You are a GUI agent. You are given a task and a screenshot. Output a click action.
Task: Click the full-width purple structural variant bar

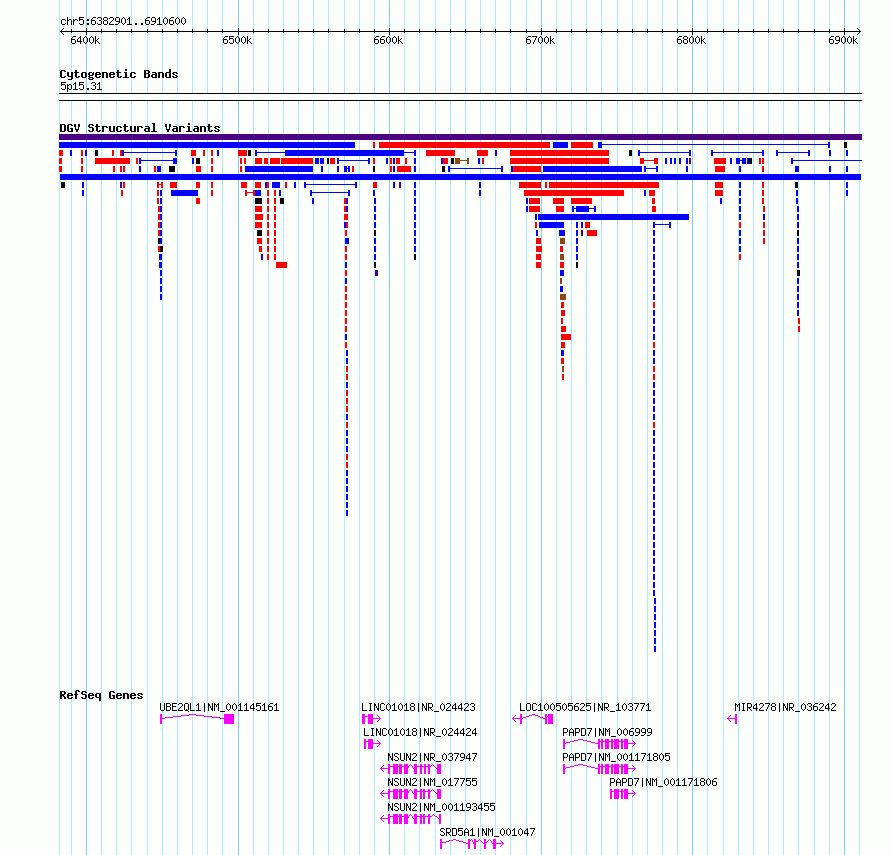pos(460,137)
